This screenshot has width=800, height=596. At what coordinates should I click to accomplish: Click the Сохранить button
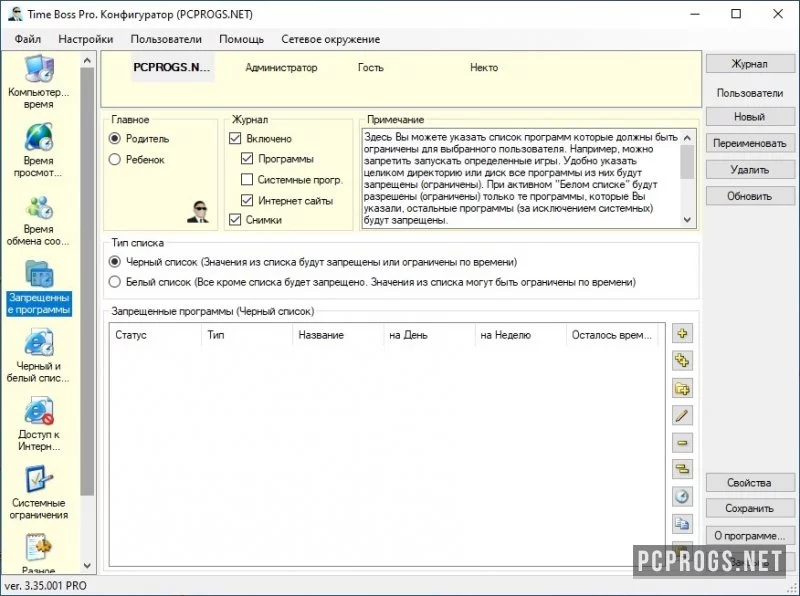750,508
